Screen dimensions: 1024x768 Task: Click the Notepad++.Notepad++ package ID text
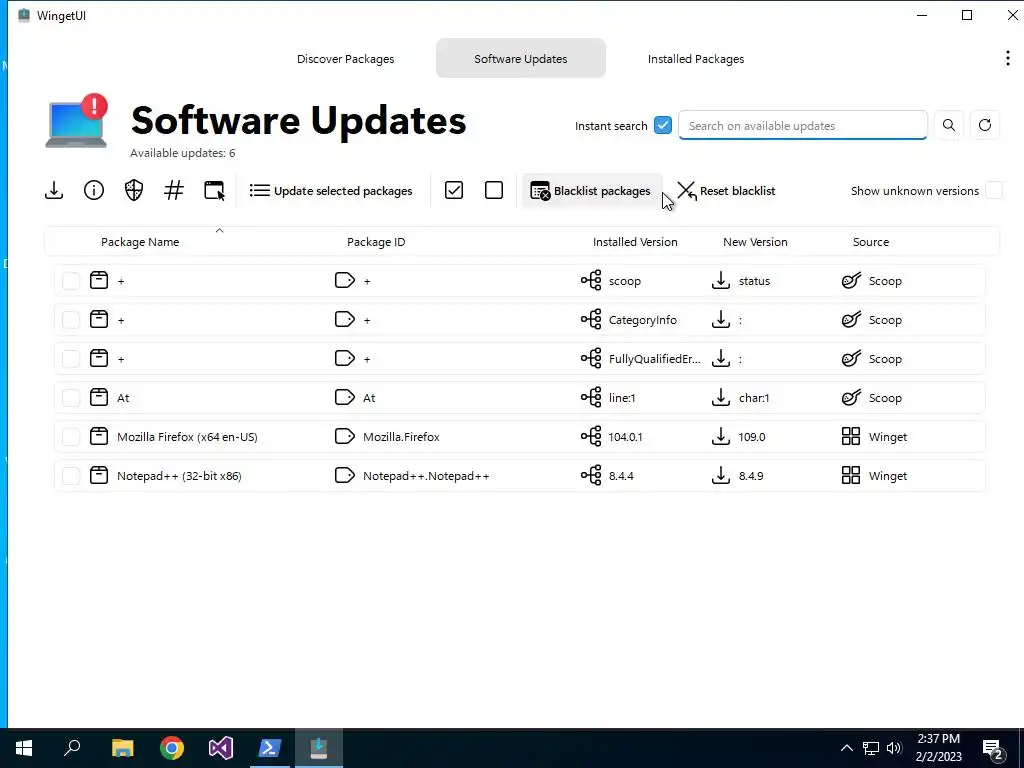point(426,475)
